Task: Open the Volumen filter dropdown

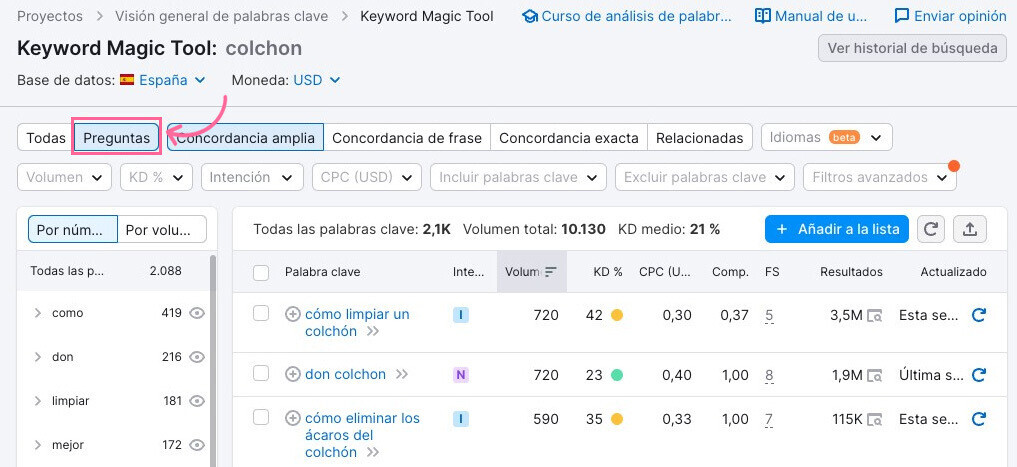Action: coord(64,177)
